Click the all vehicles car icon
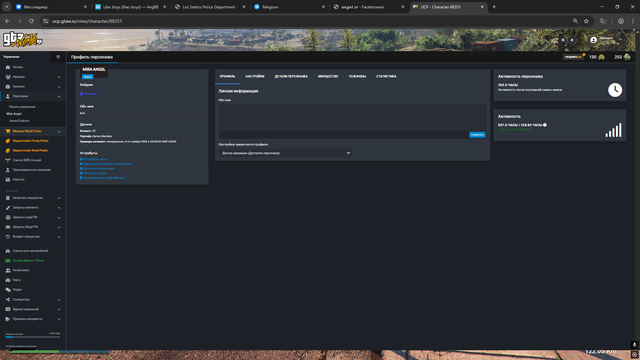This screenshot has width=640, height=360. pyautogui.click(x=8, y=251)
